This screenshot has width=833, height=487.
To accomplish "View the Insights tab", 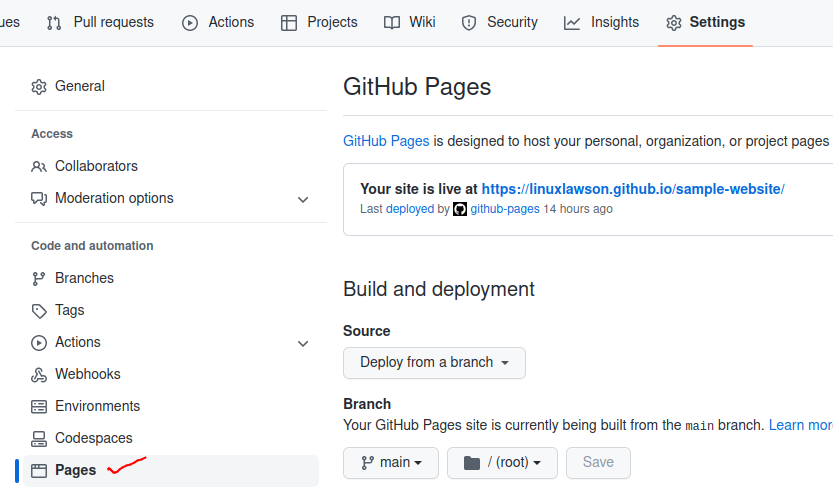I will pyautogui.click(x=601, y=22).
